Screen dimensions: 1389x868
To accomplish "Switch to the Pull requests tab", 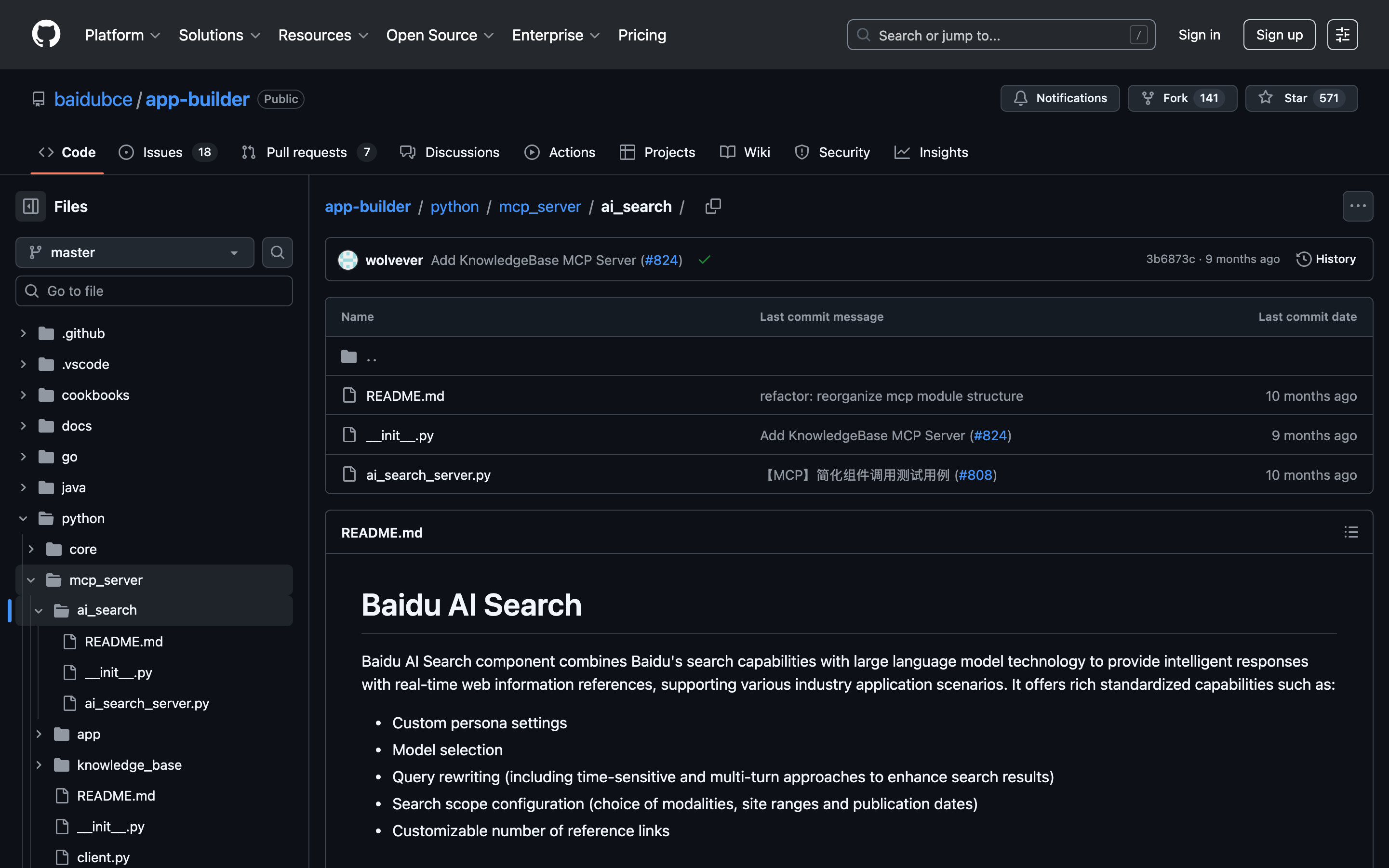I will click(306, 152).
